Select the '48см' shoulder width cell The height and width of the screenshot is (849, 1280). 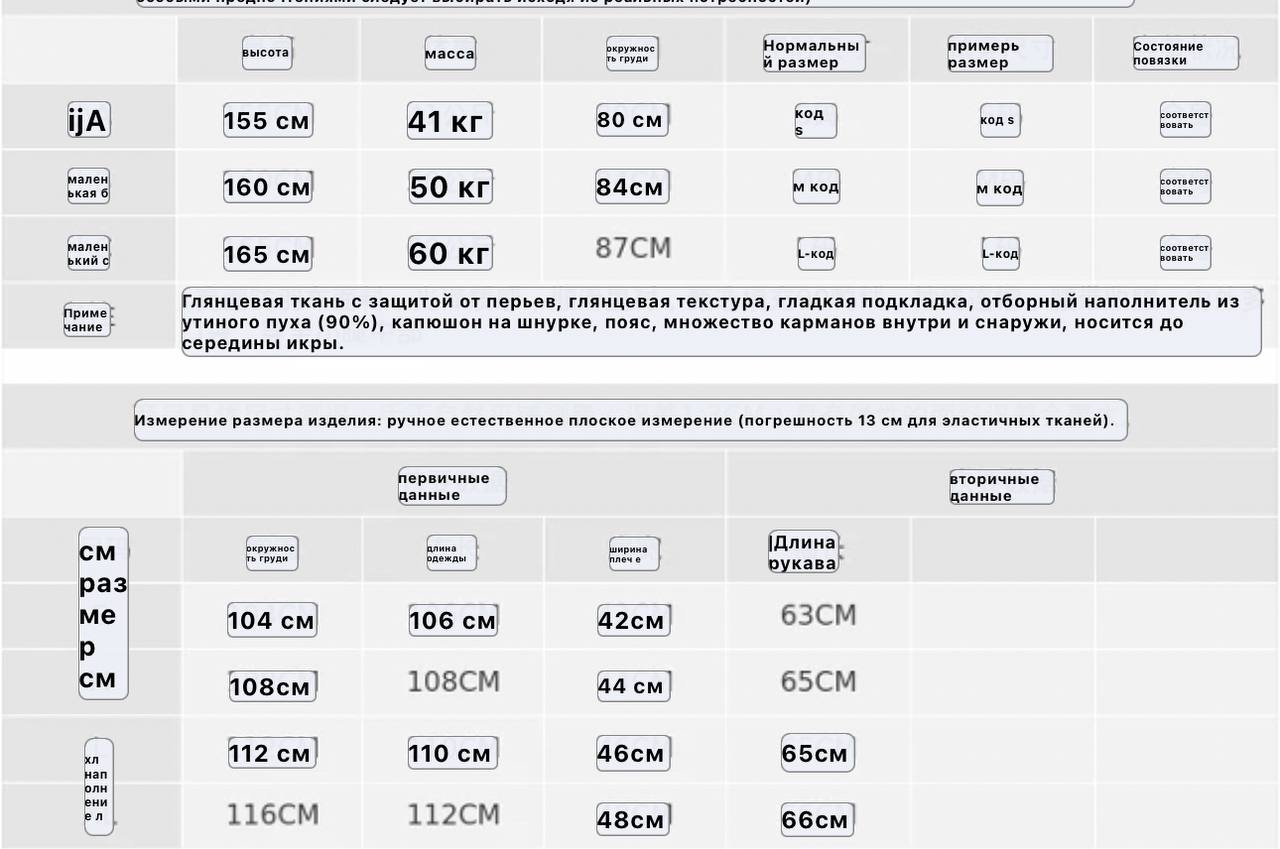coord(633,820)
